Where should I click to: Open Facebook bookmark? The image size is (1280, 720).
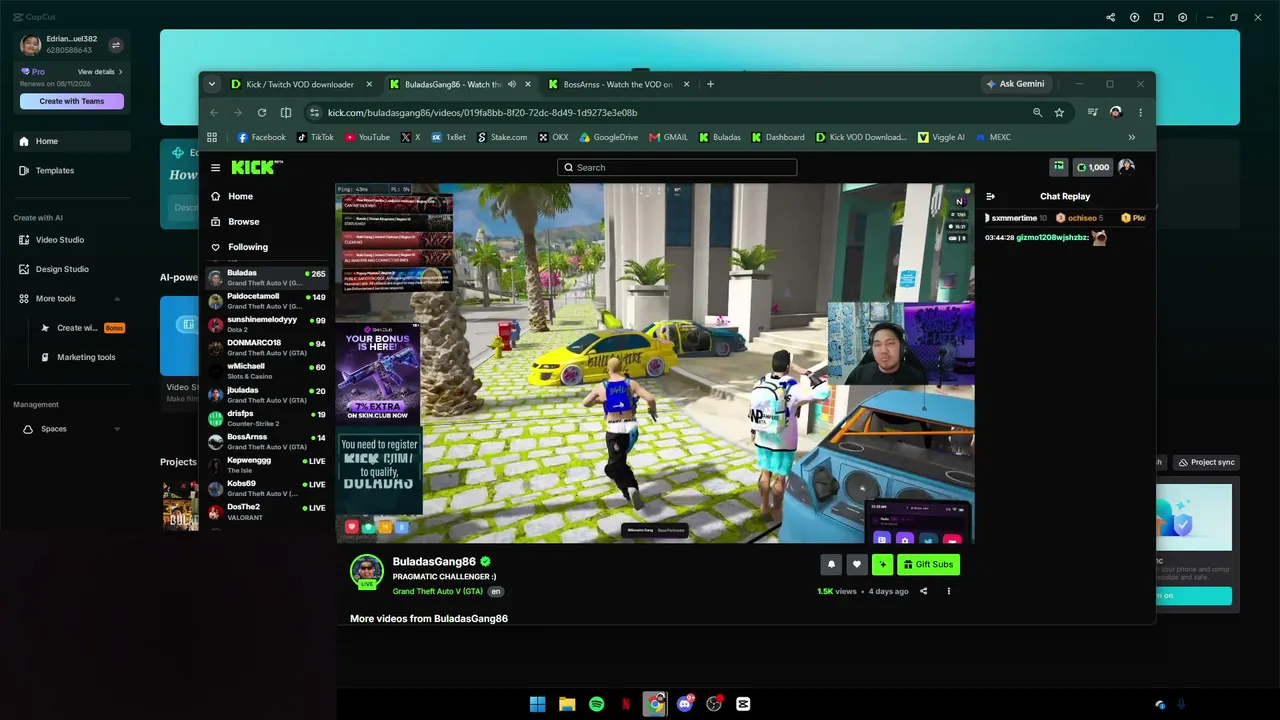click(261, 137)
